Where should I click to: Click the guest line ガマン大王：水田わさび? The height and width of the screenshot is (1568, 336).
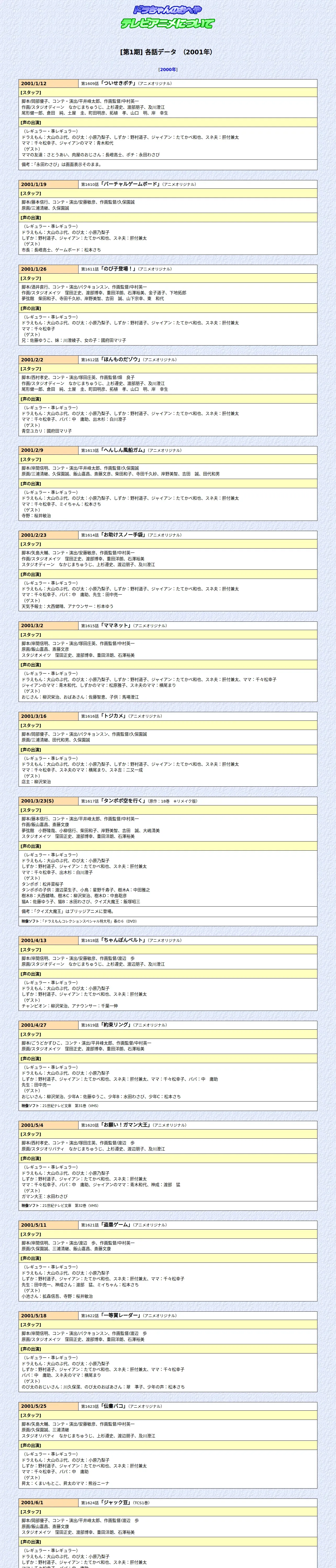(x=44, y=1196)
